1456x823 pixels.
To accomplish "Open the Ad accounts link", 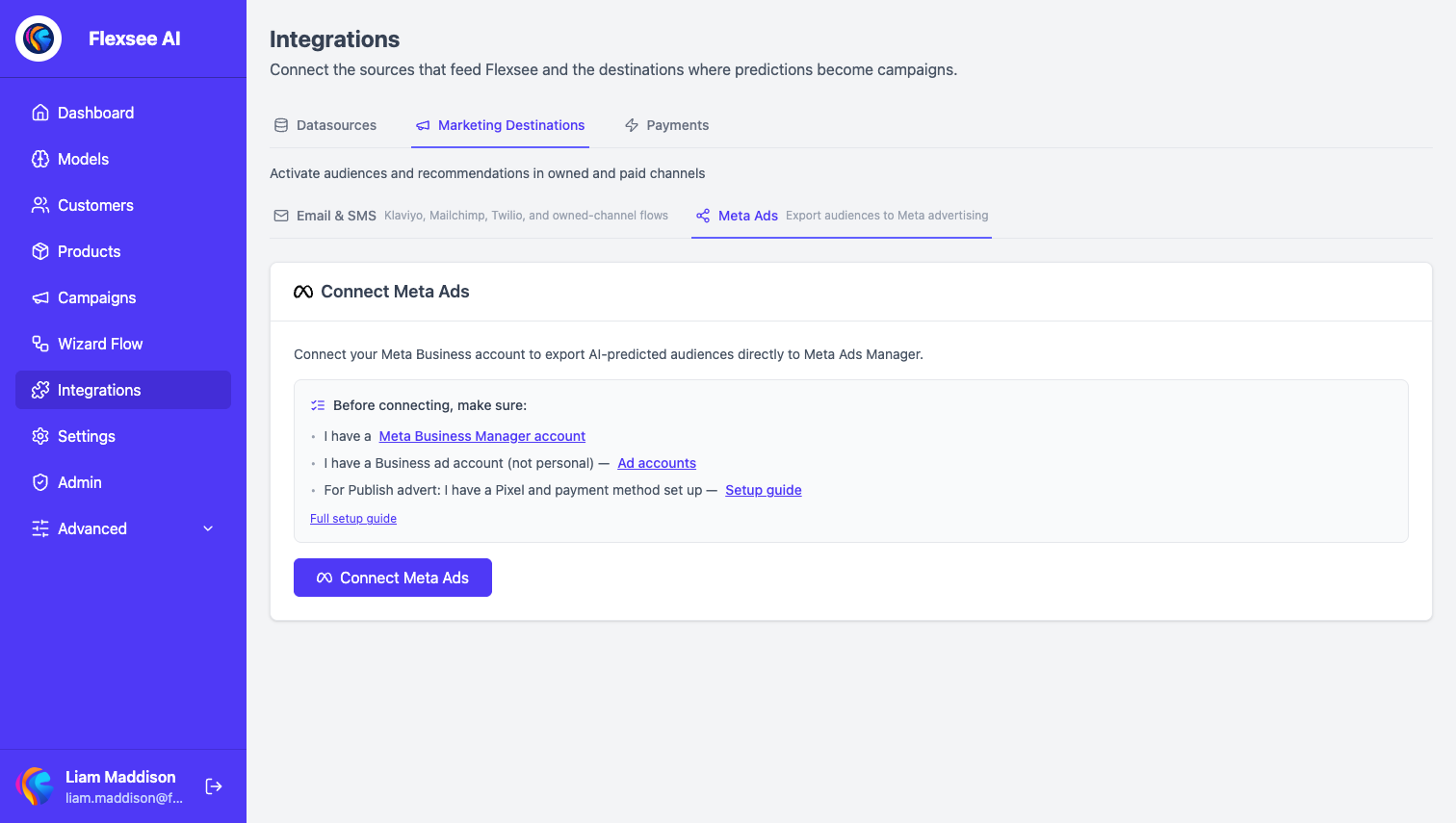I will click(x=657, y=463).
